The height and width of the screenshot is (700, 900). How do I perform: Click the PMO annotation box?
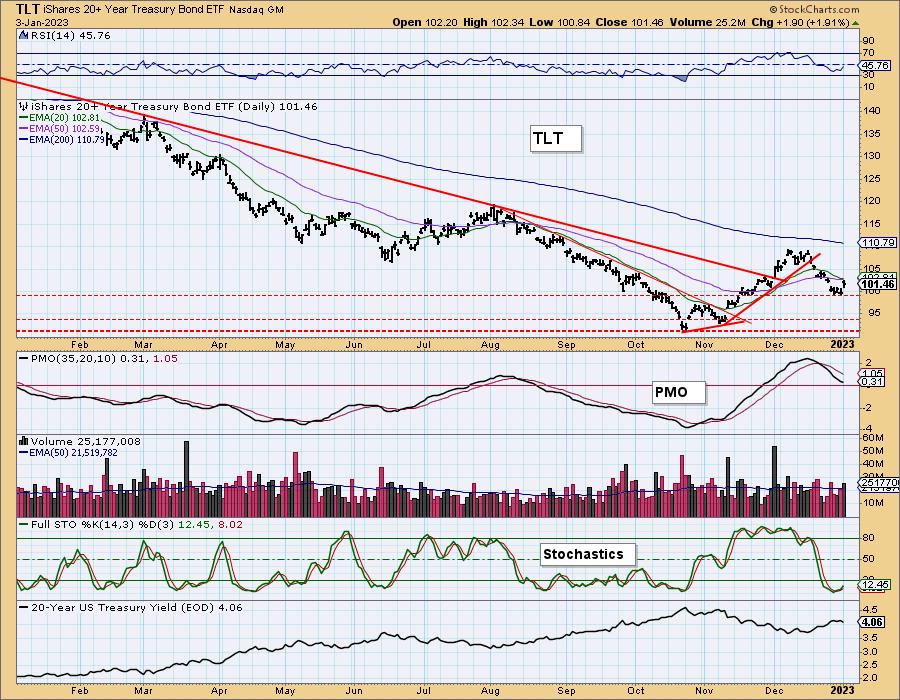[679, 392]
